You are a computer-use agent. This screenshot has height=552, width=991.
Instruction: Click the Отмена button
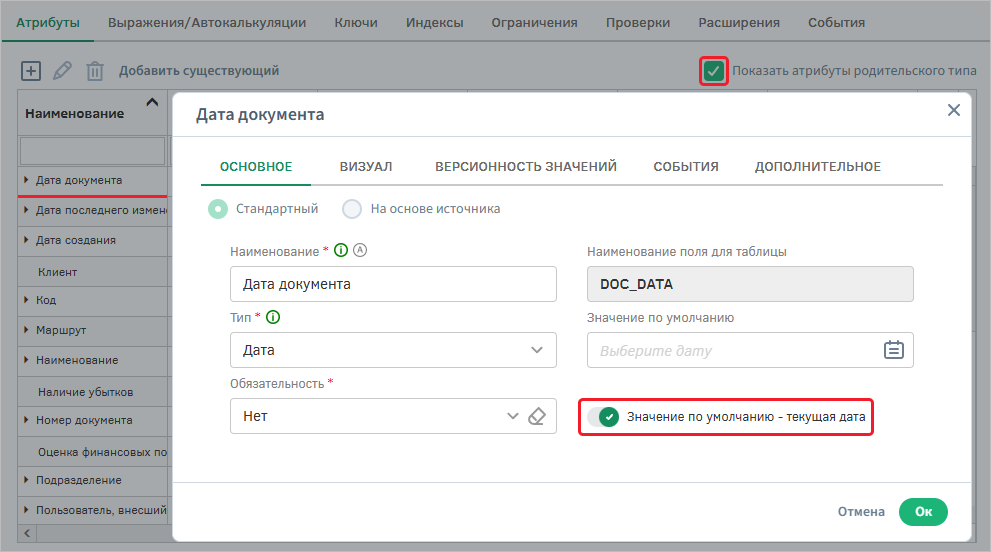coord(861,512)
